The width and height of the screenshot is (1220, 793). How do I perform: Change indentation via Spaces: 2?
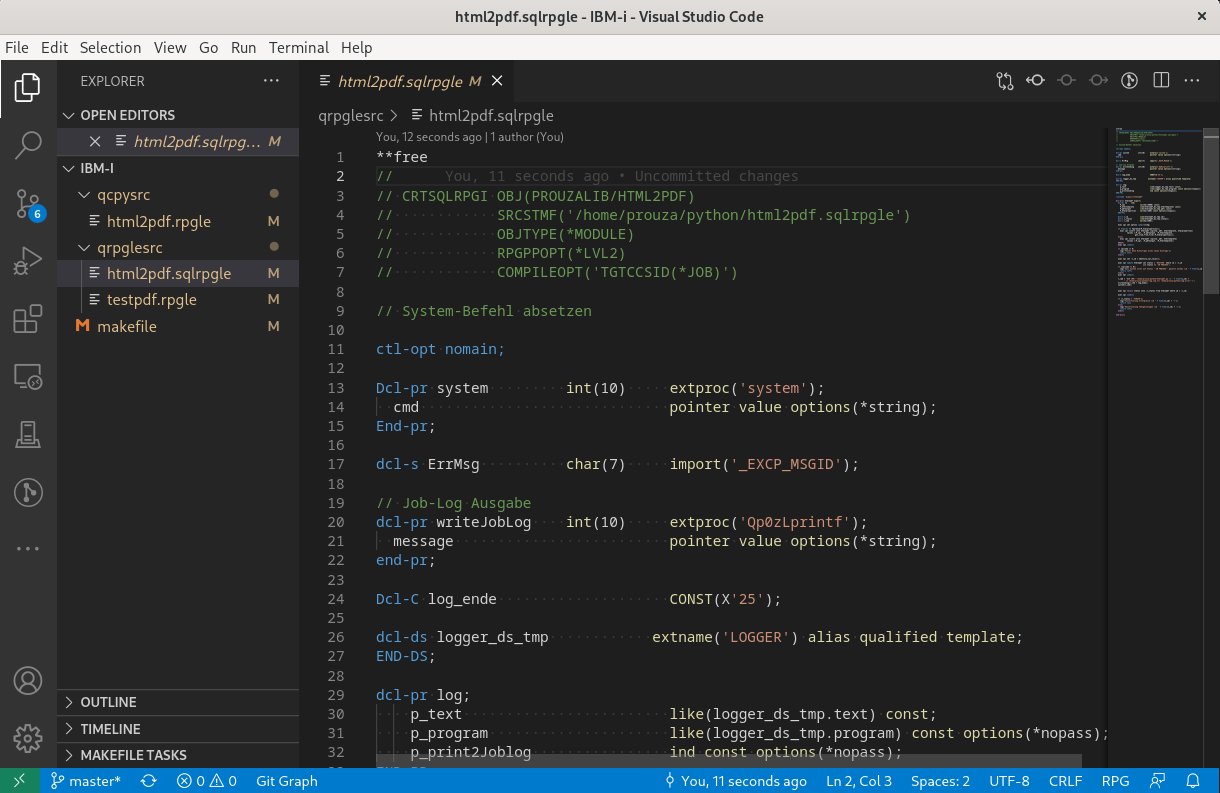point(940,781)
